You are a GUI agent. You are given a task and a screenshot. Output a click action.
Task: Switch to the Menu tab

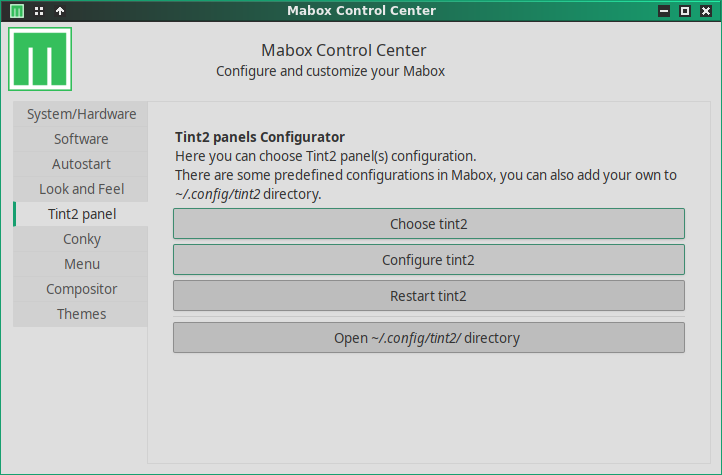click(x=81, y=264)
